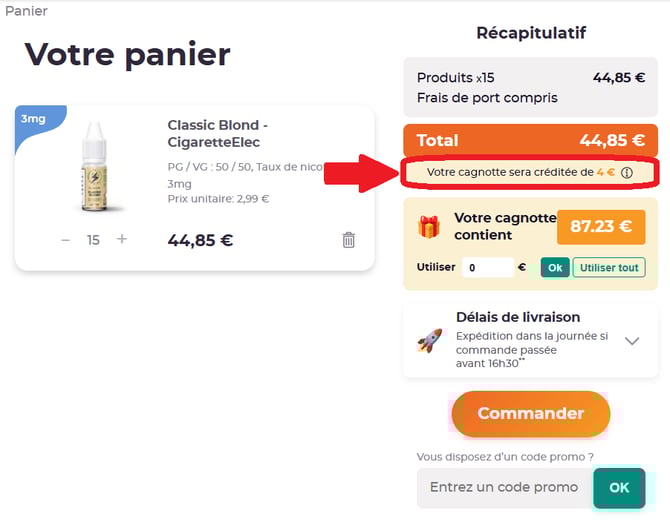The width and height of the screenshot is (670, 525).
Task: Decrease quantity with the minus button
Action: coord(65,240)
